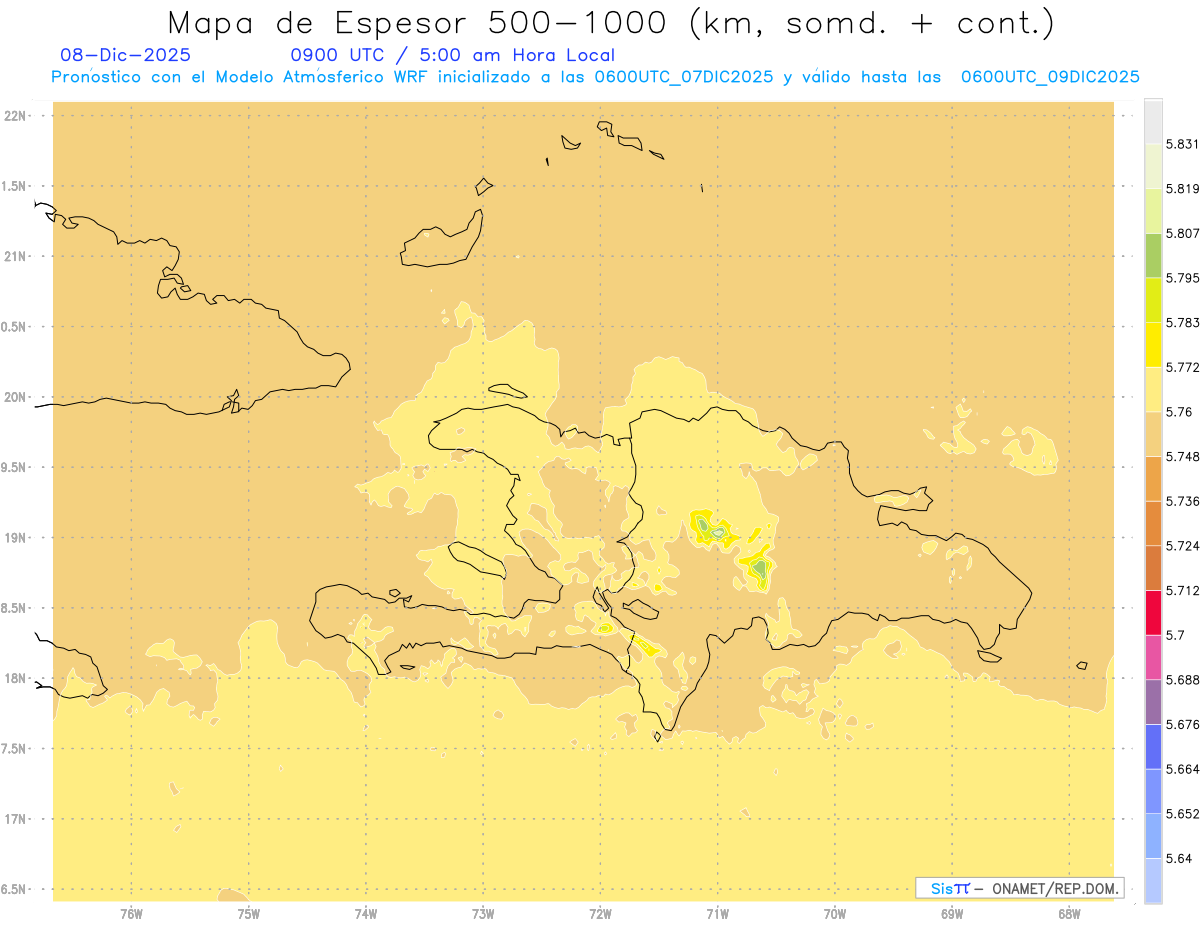Click the ONAMET/REP.DOM. credit label

tap(1056, 888)
